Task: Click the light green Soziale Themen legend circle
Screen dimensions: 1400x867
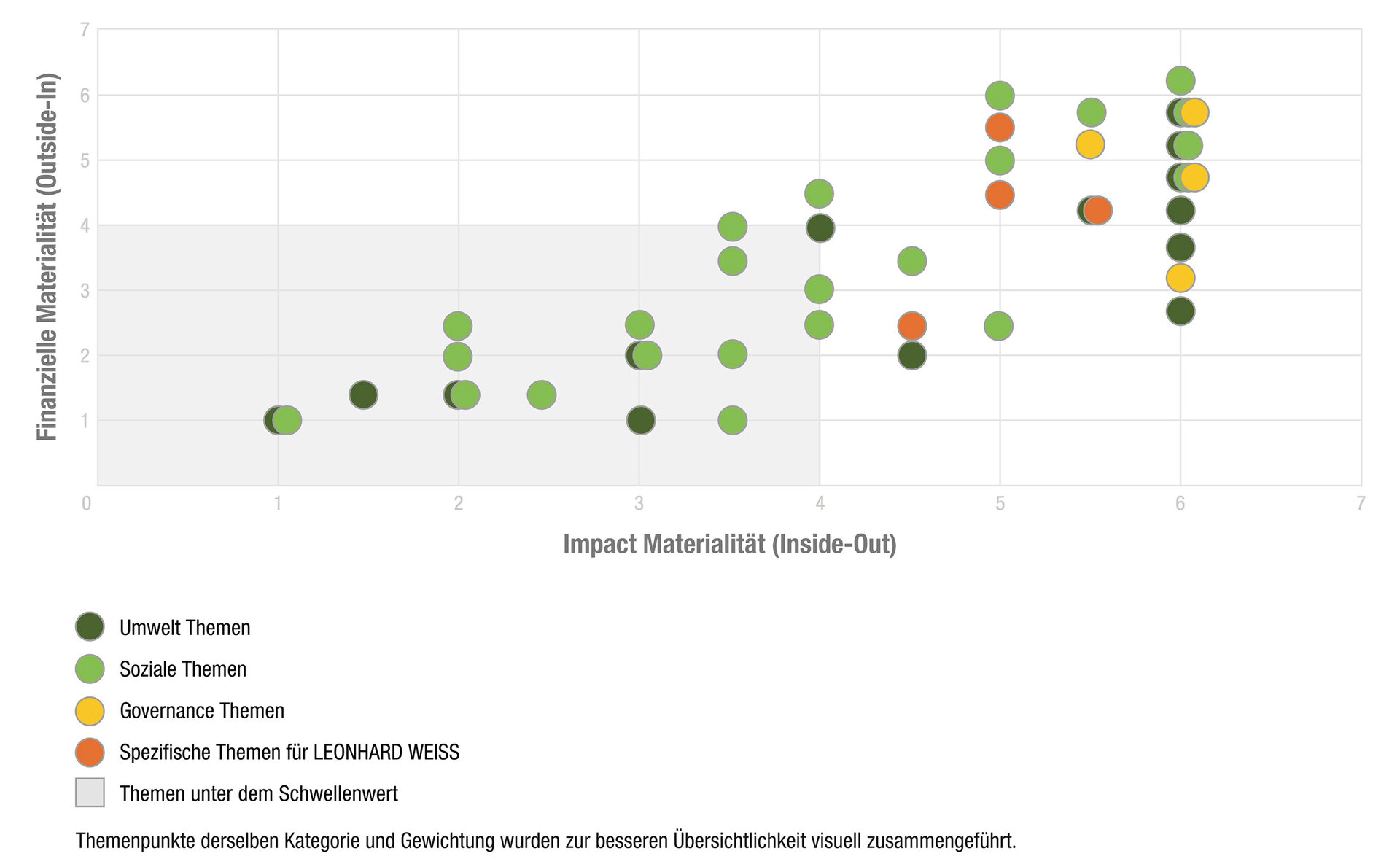Action: click(90, 669)
